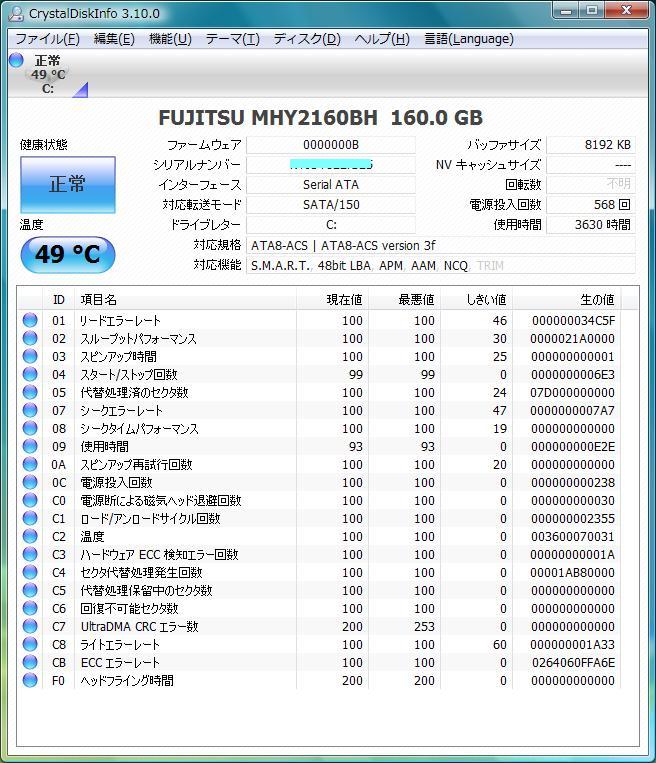
Task: Click the drive letter field showing C:
Action: coord(331,225)
